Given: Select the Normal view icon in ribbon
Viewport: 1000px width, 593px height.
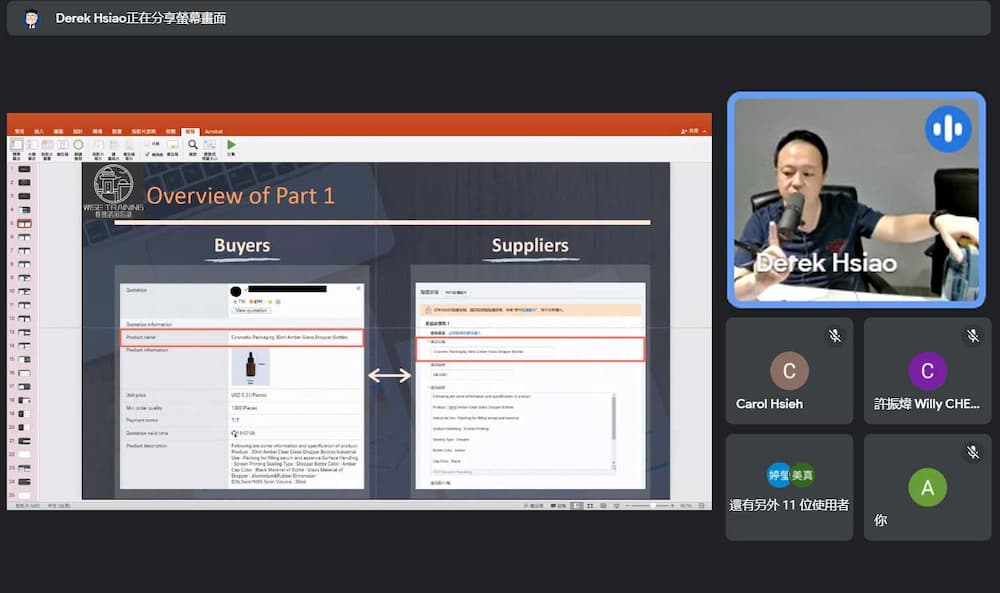Looking at the screenshot, I should point(16,145).
